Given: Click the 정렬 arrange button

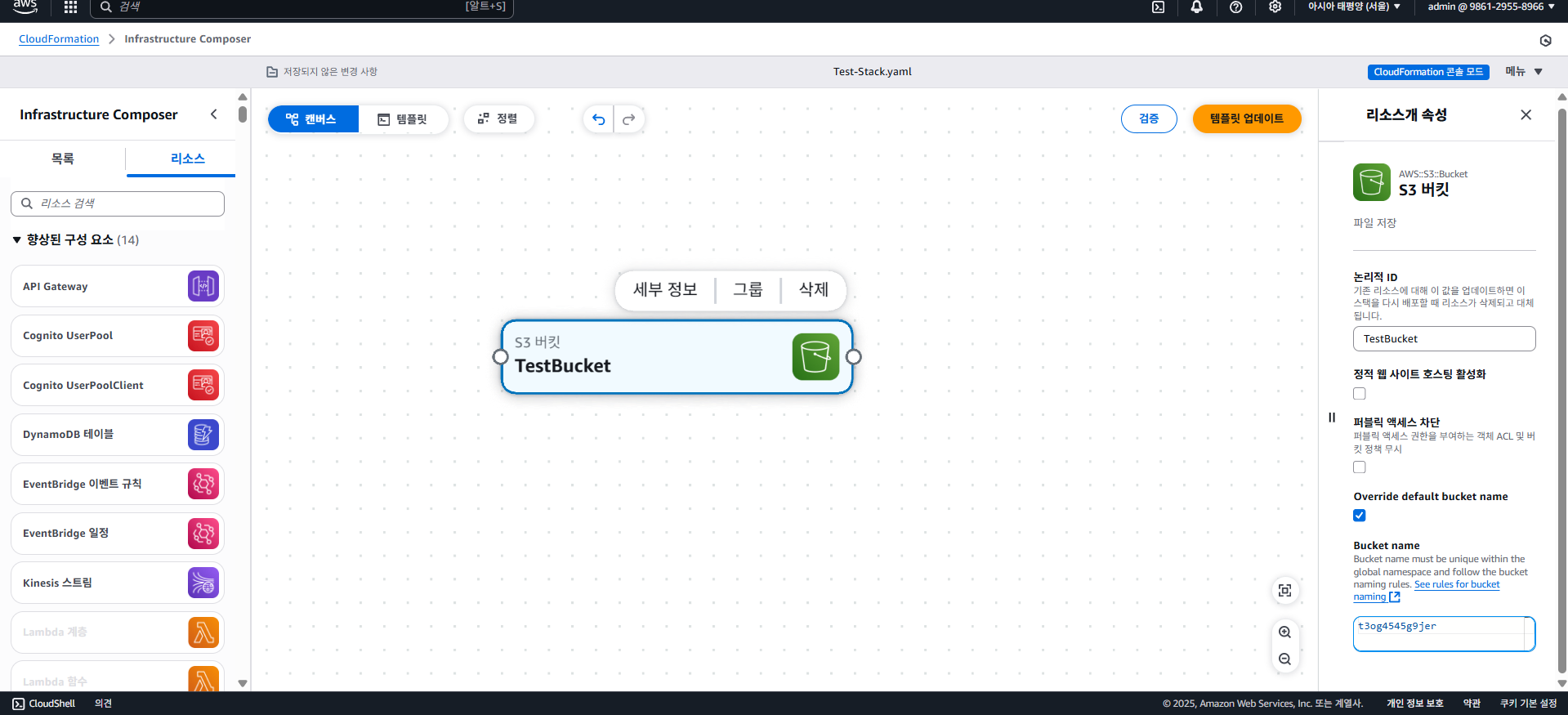Looking at the screenshot, I should pyautogui.click(x=498, y=119).
